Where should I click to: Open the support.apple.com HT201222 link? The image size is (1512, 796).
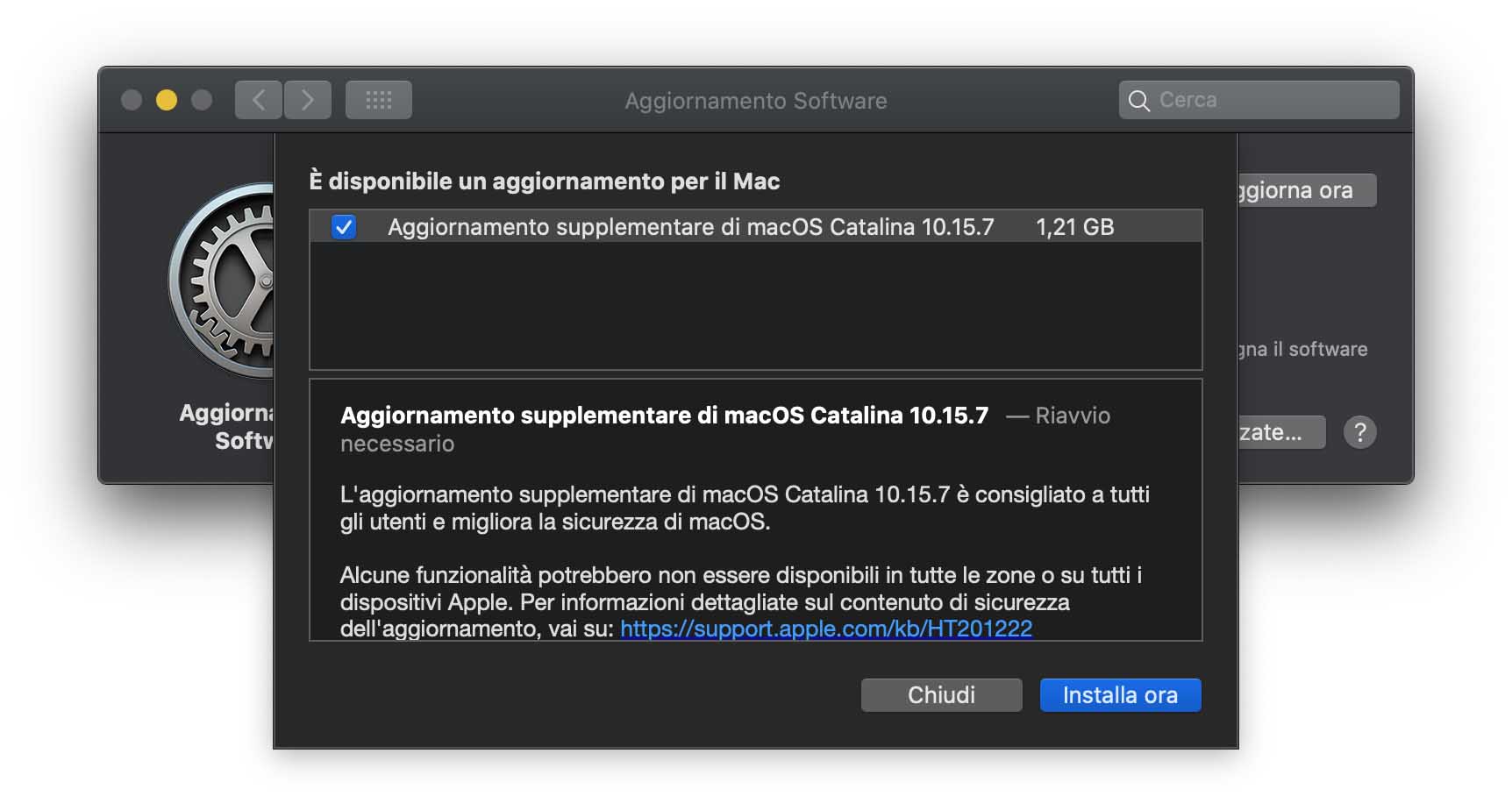[825, 629]
